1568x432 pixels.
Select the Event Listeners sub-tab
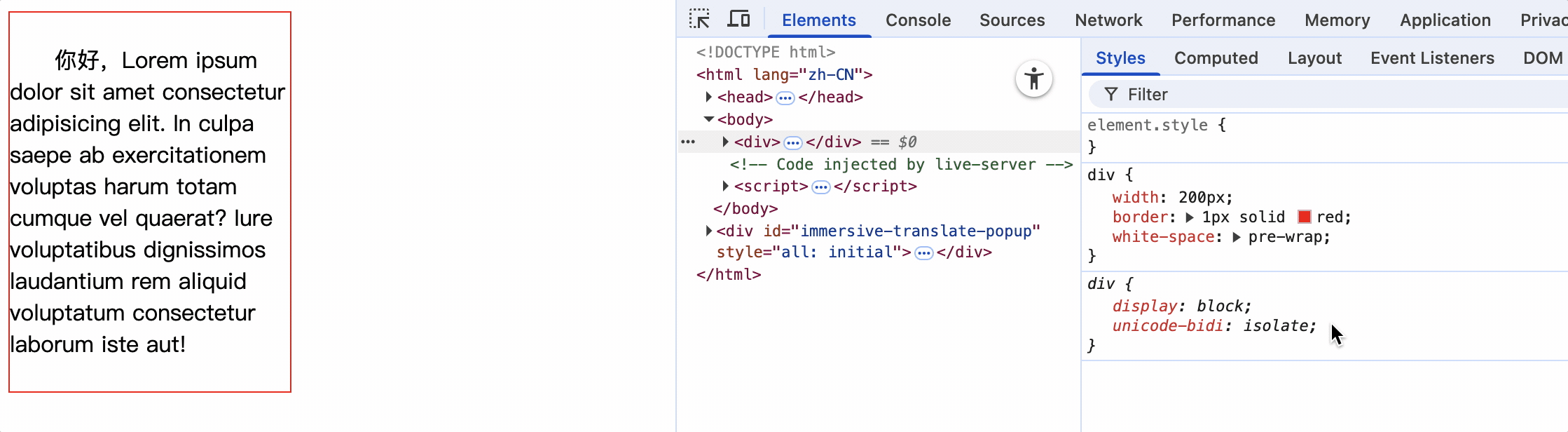click(1432, 58)
